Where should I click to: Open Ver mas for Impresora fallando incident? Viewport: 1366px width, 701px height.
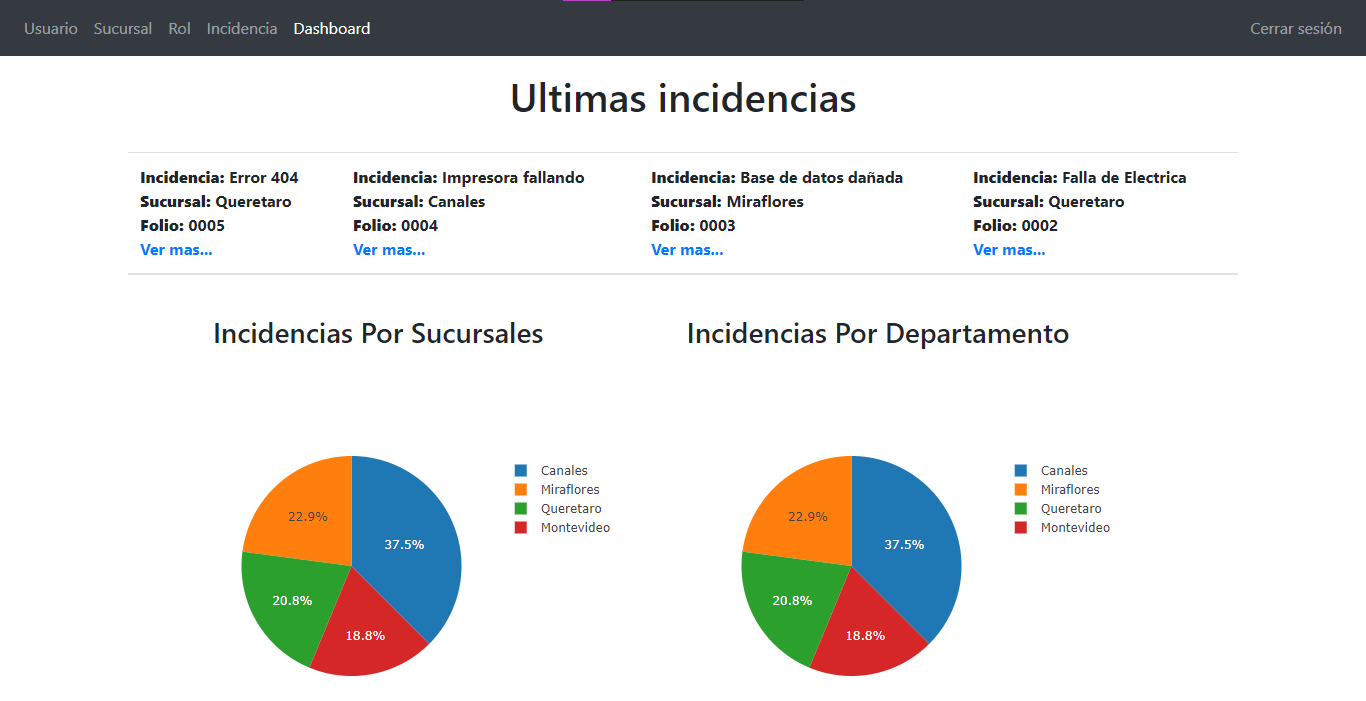coord(389,250)
